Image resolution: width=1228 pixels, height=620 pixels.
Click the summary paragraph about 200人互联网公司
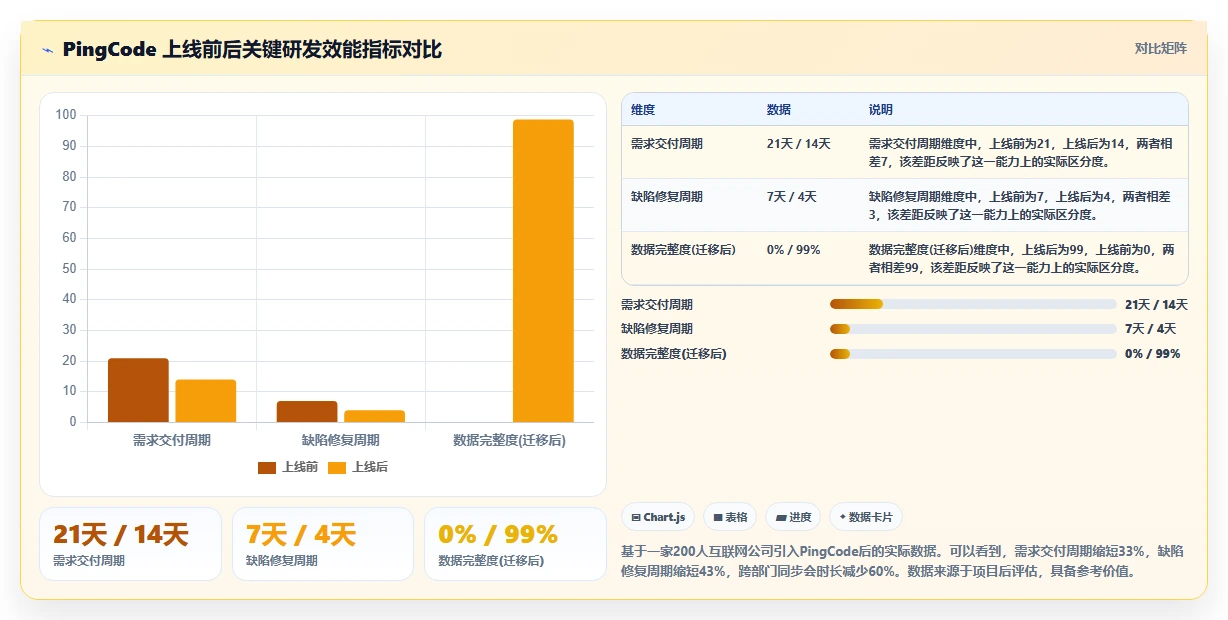[x=904, y=562]
